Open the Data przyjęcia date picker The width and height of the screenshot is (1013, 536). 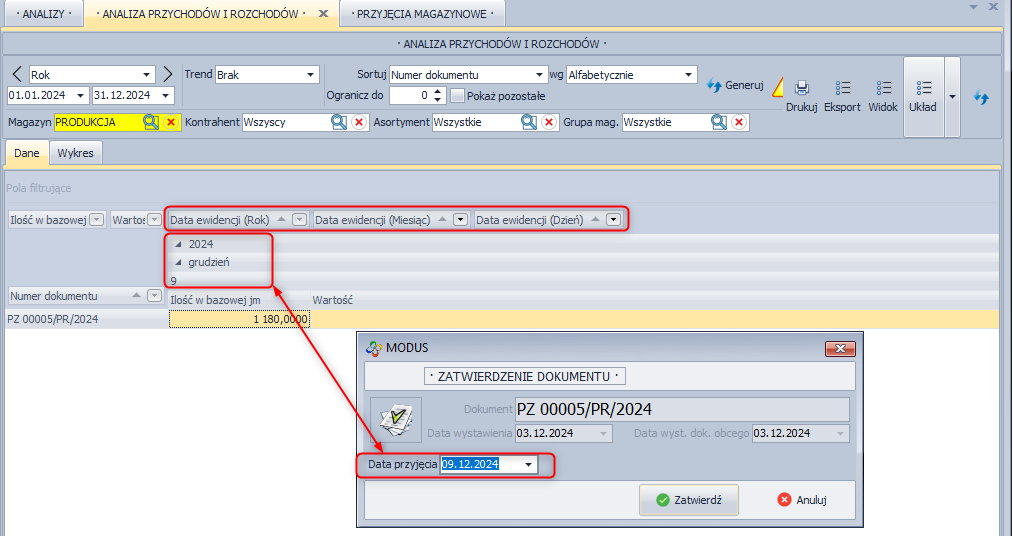[x=529, y=465]
